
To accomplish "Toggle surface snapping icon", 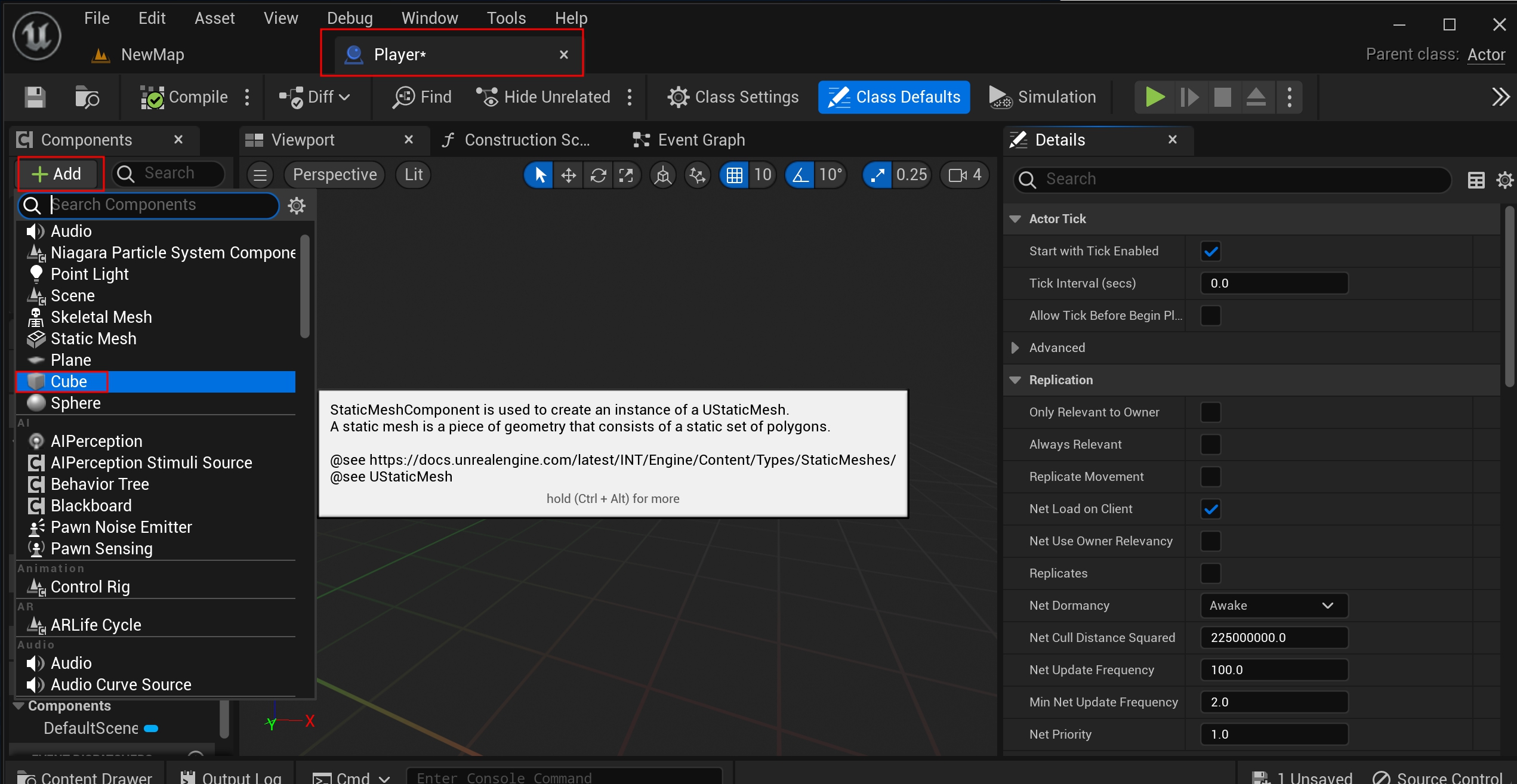I will (x=697, y=175).
